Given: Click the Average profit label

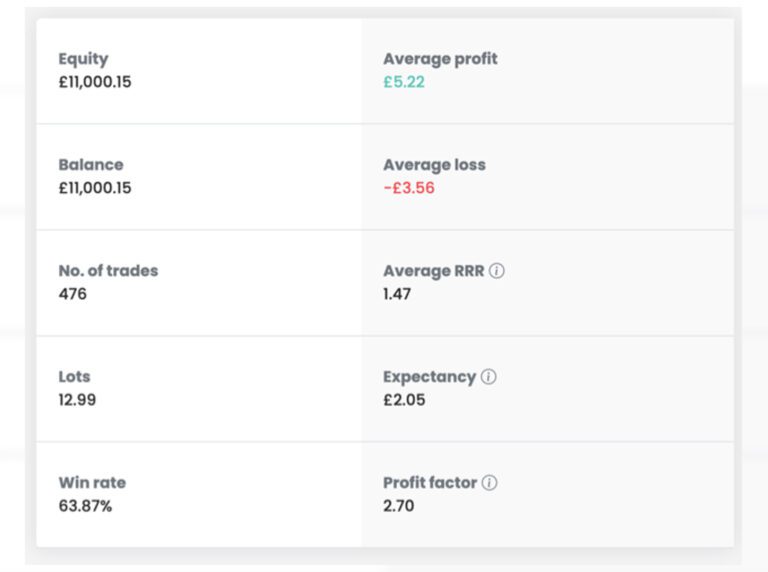Looking at the screenshot, I should point(440,59).
